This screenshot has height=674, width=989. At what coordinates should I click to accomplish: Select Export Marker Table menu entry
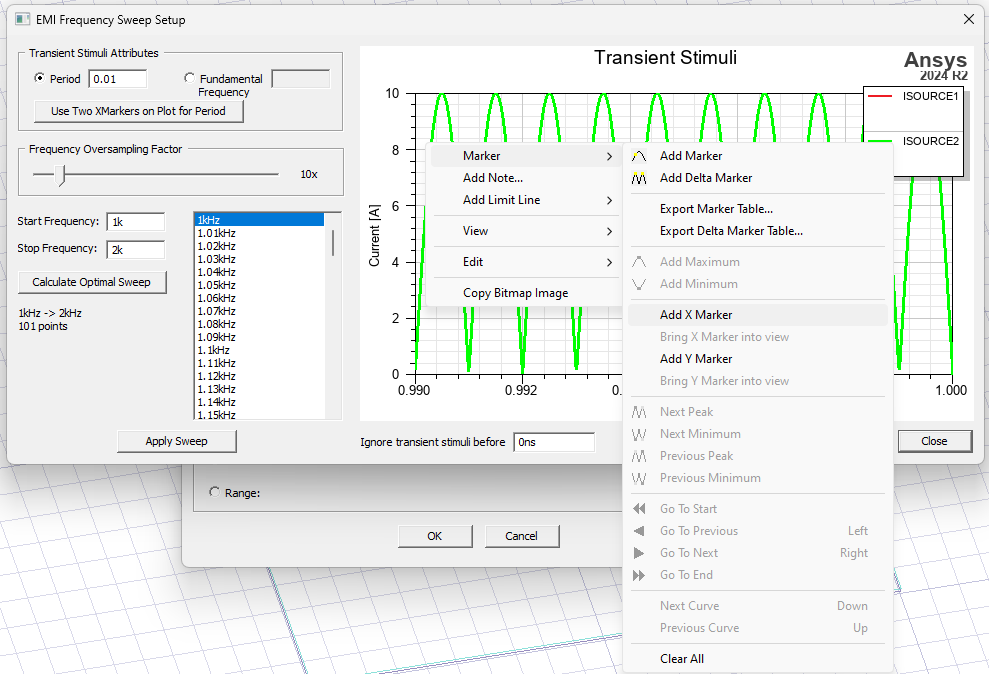716,209
